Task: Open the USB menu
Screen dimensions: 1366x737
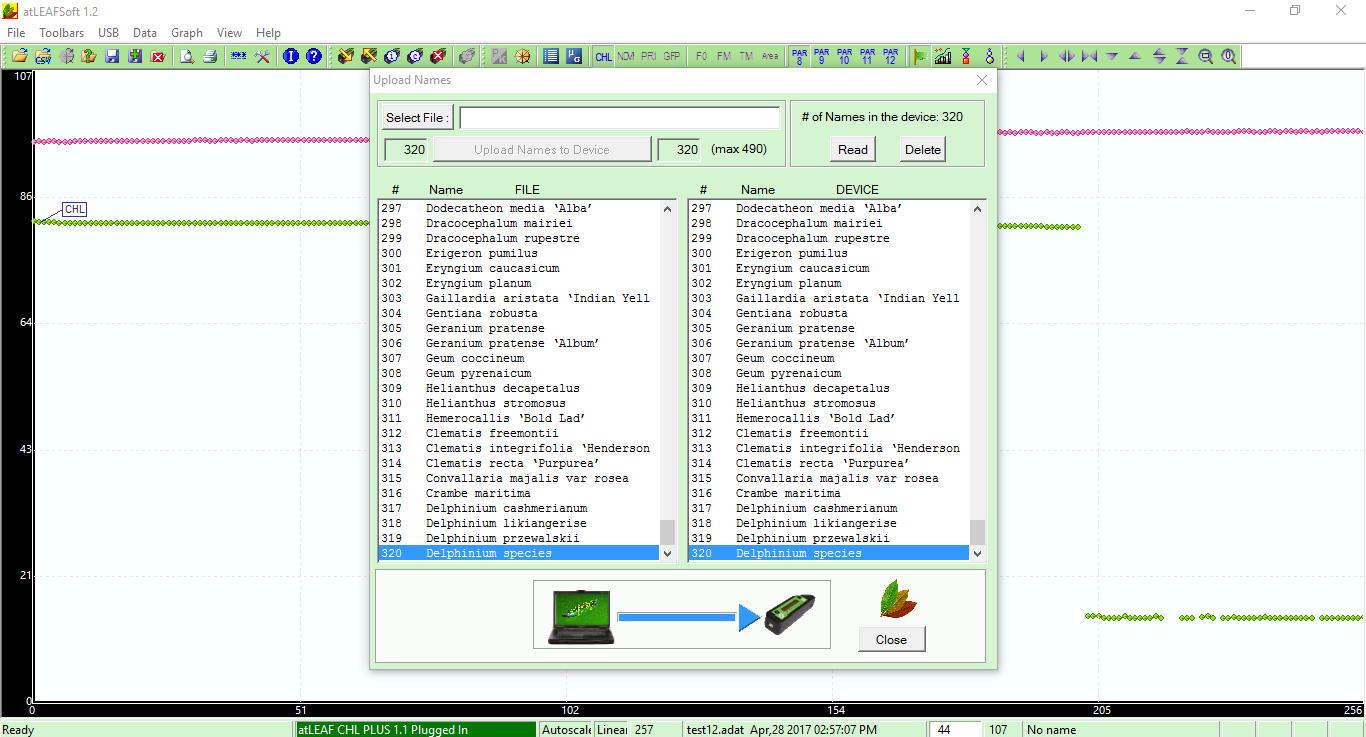Action: tap(108, 33)
